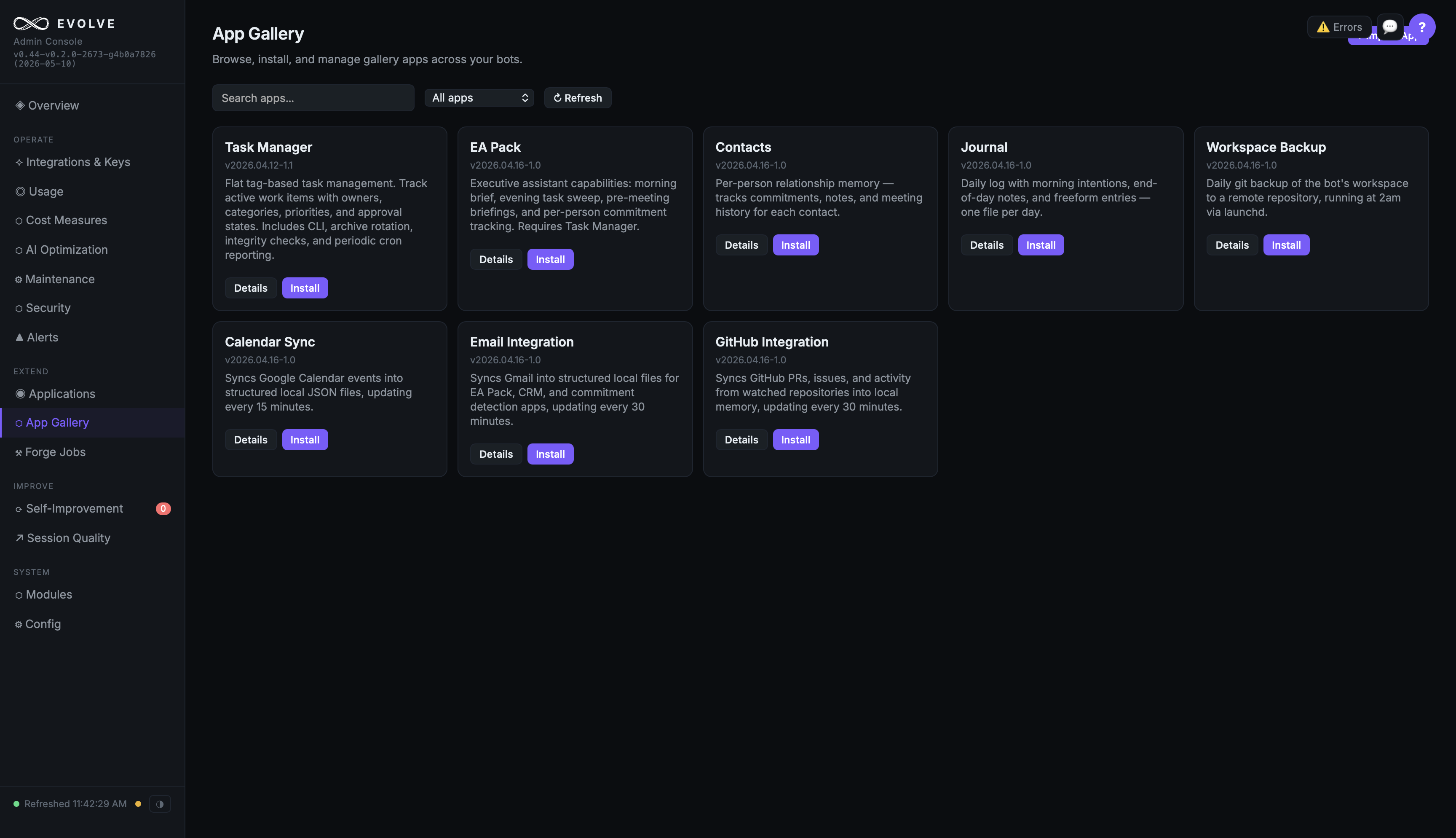The width and height of the screenshot is (1456, 838).
Task: Click the Config gear icon
Action: click(x=19, y=624)
